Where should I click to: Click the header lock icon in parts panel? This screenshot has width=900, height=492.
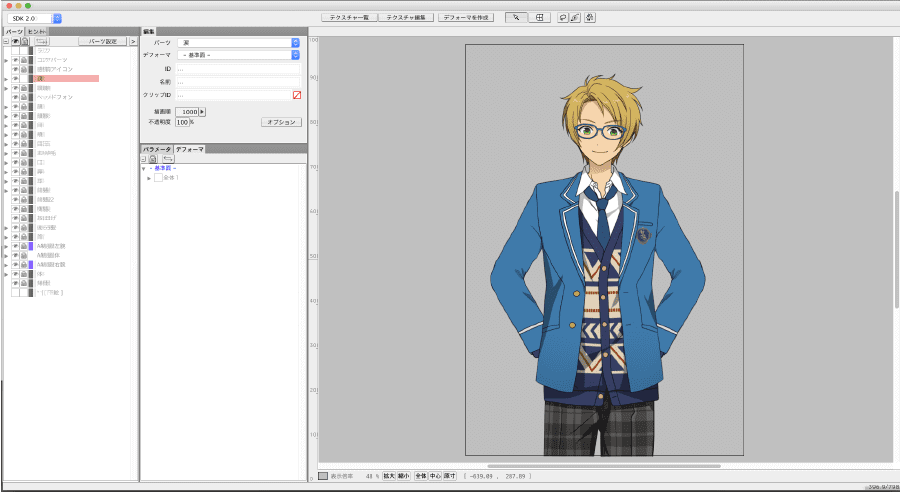(25, 41)
